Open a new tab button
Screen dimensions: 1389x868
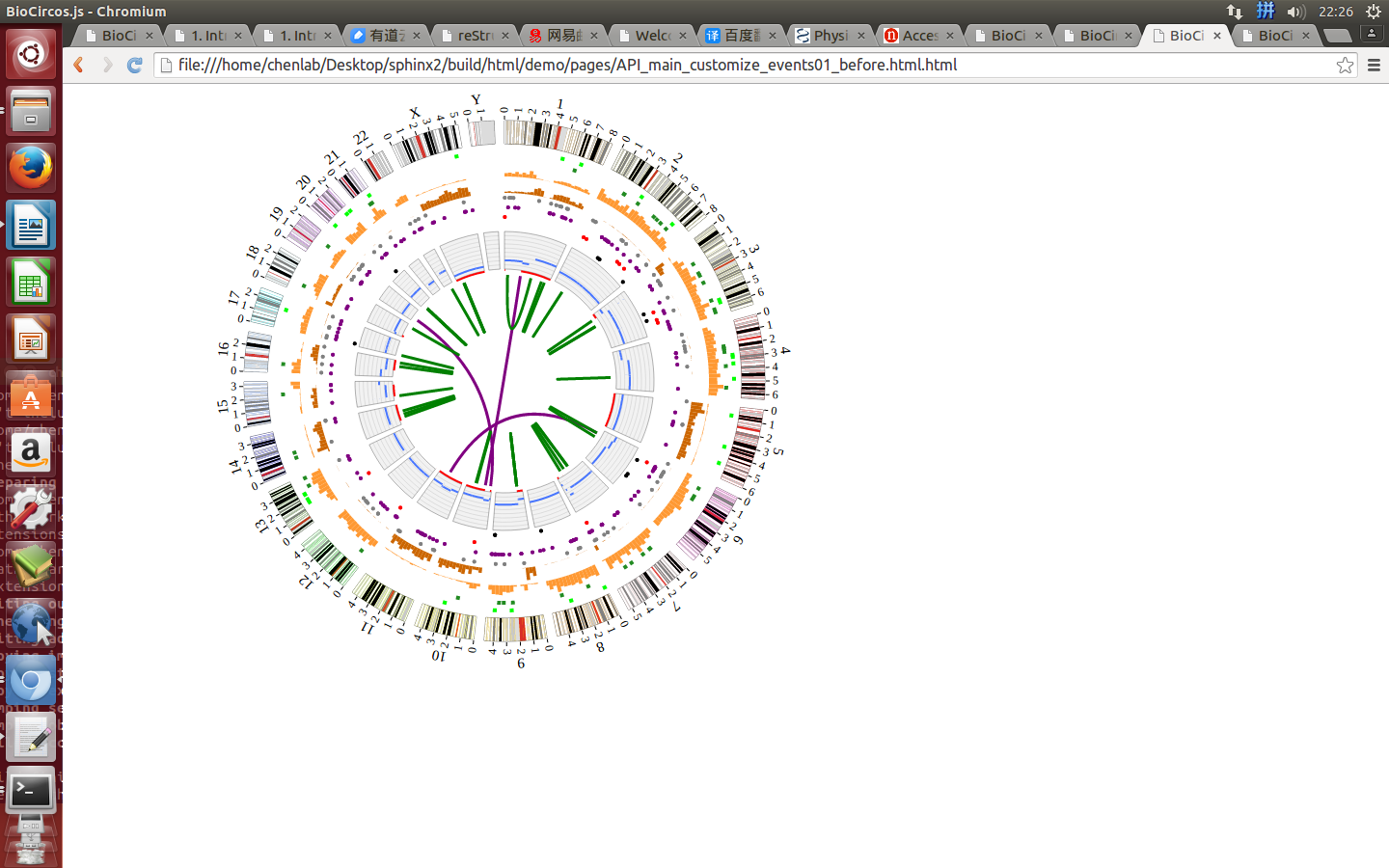point(1337,35)
